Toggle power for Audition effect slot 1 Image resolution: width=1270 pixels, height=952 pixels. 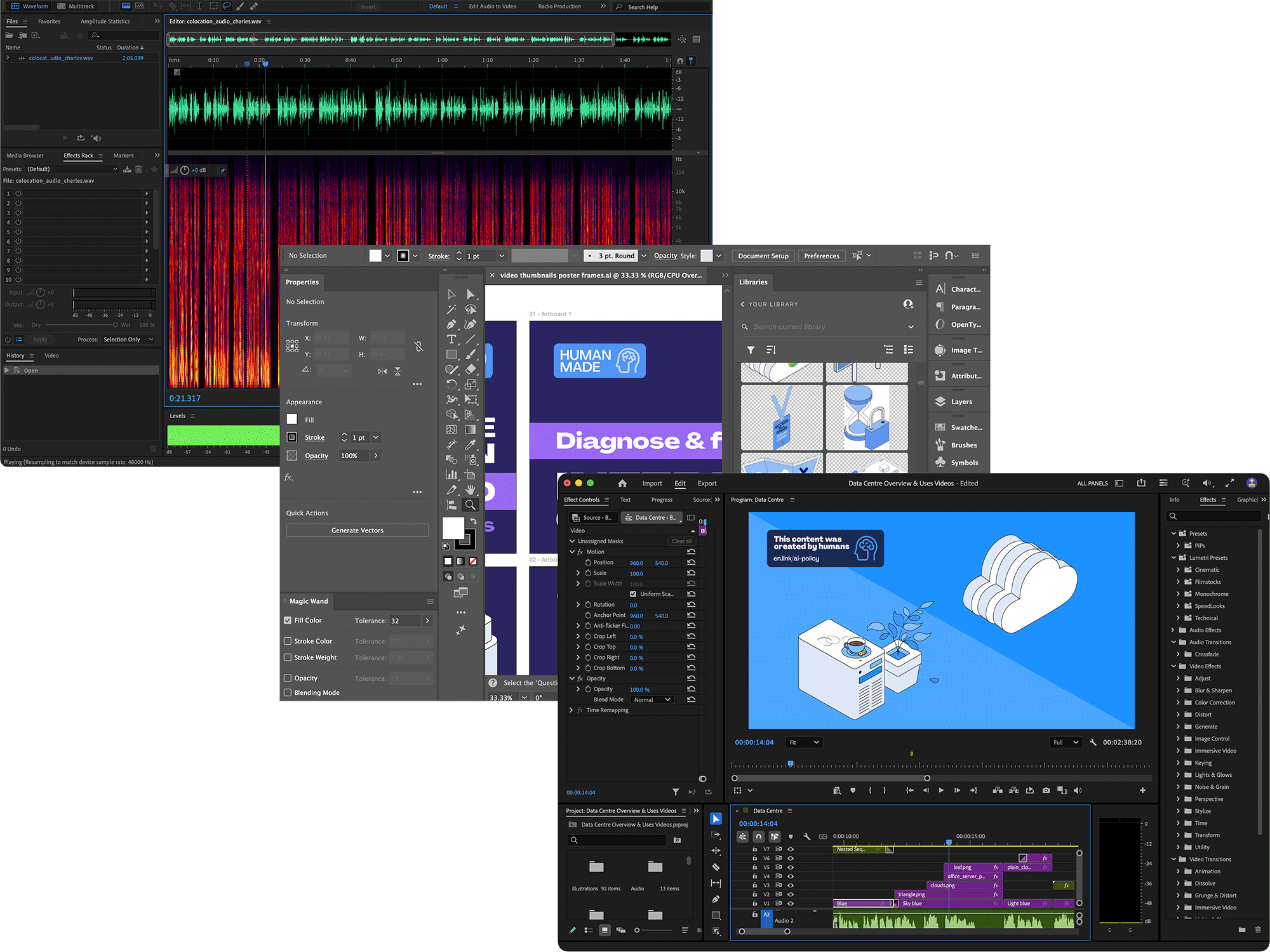(x=18, y=194)
